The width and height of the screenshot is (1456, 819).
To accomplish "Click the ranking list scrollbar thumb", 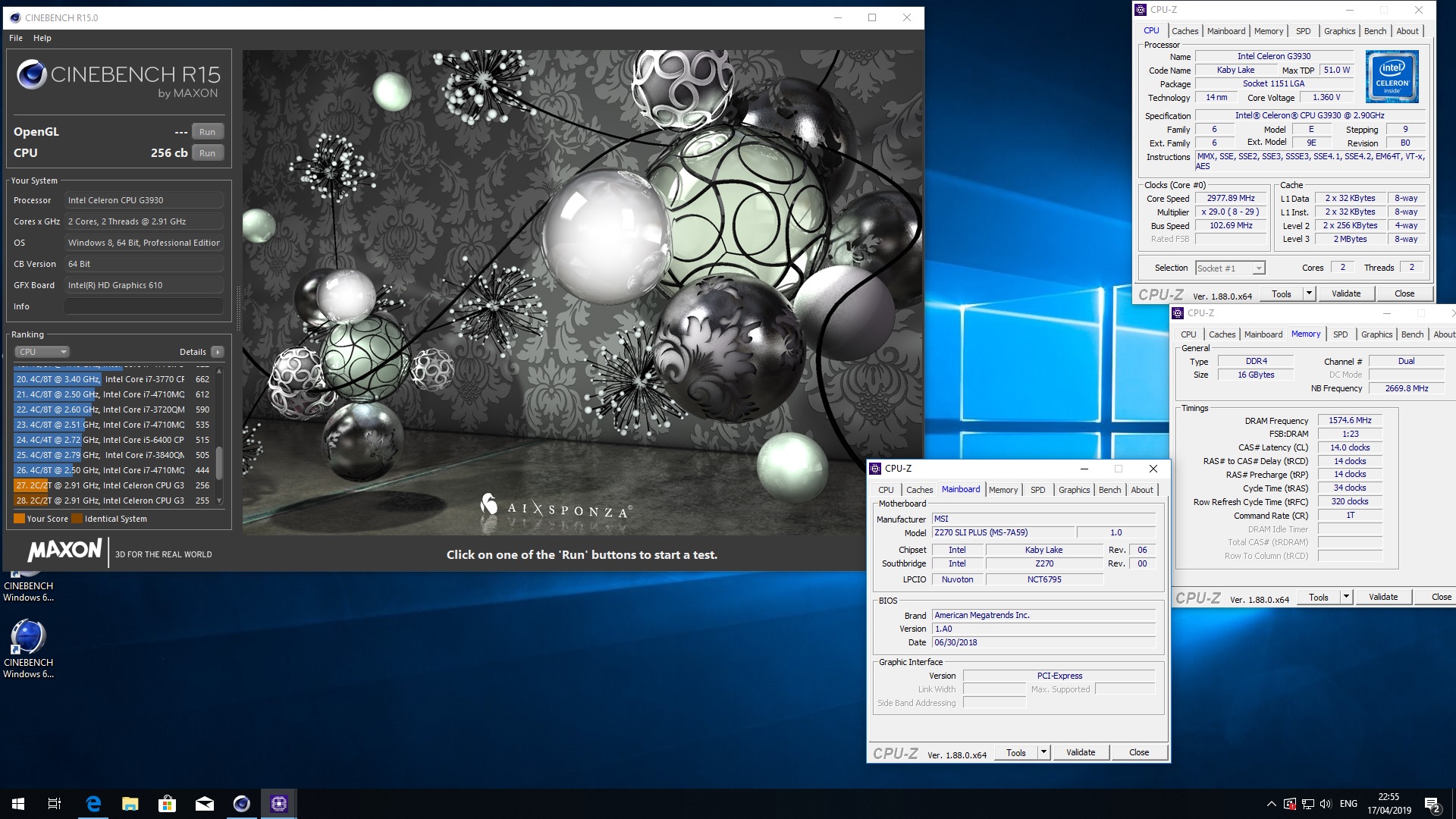I will 219,463.
